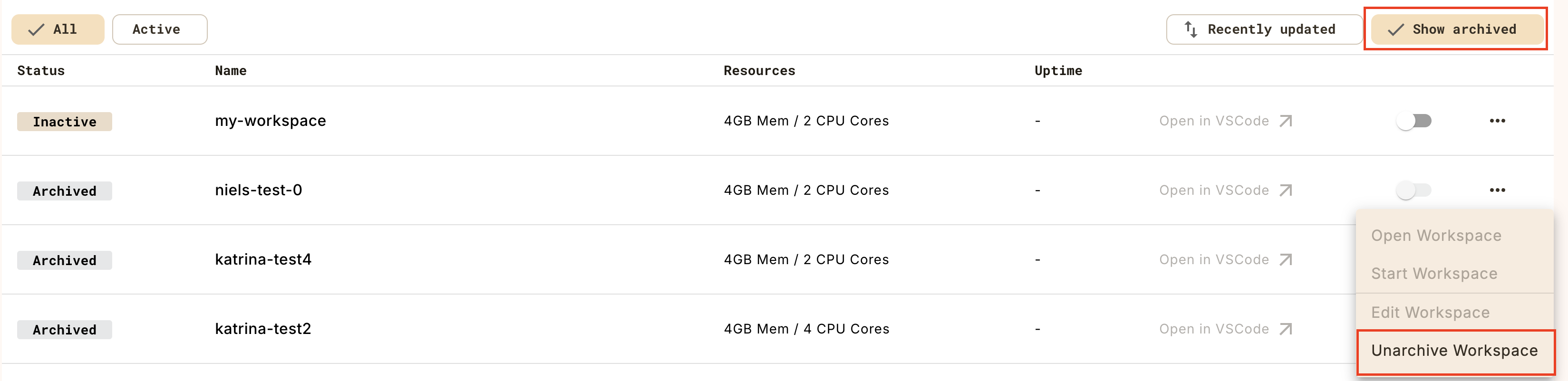Click Open Workspace in the dropdown menu
1568x381 pixels.
pos(1436,236)
